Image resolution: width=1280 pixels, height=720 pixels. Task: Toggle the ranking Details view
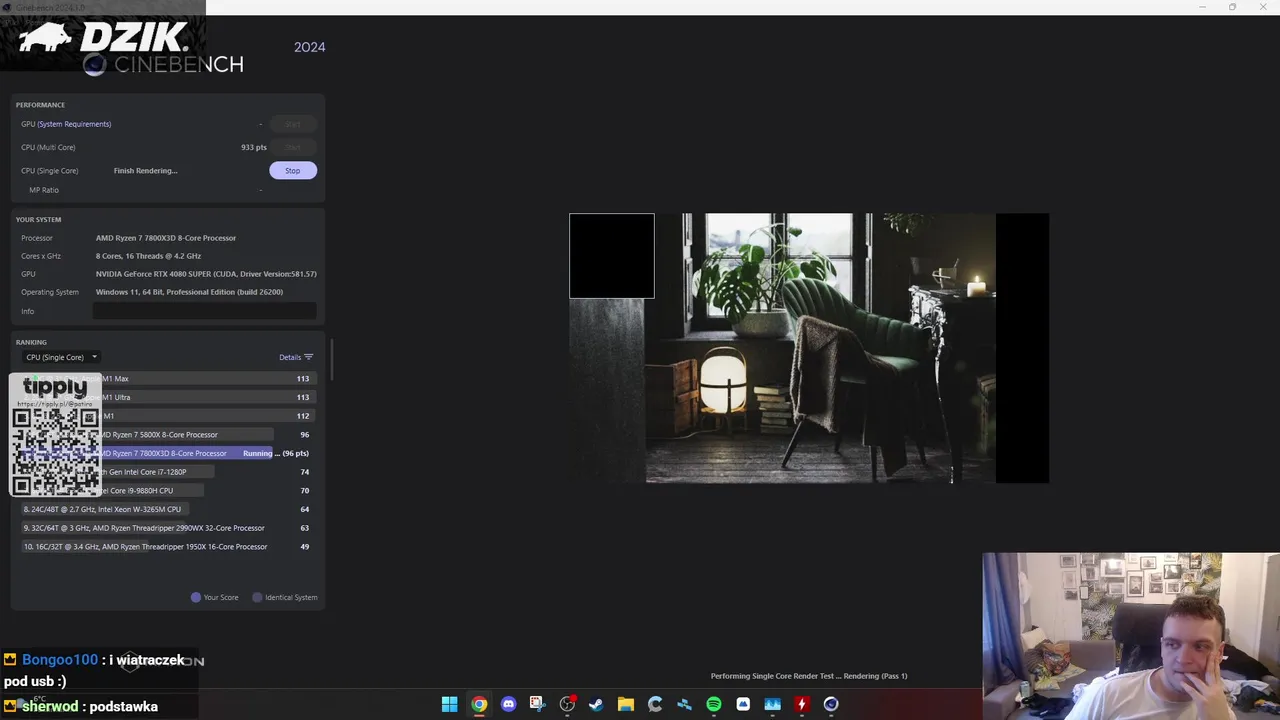pyautogui.click(x=296, y=357)
